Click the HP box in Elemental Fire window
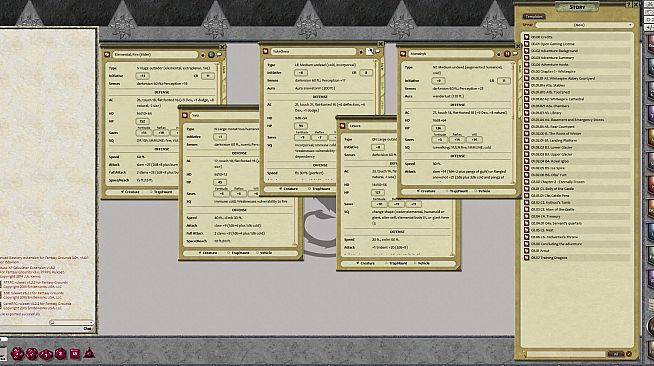 pyautogui.click(x=143, y=121)
